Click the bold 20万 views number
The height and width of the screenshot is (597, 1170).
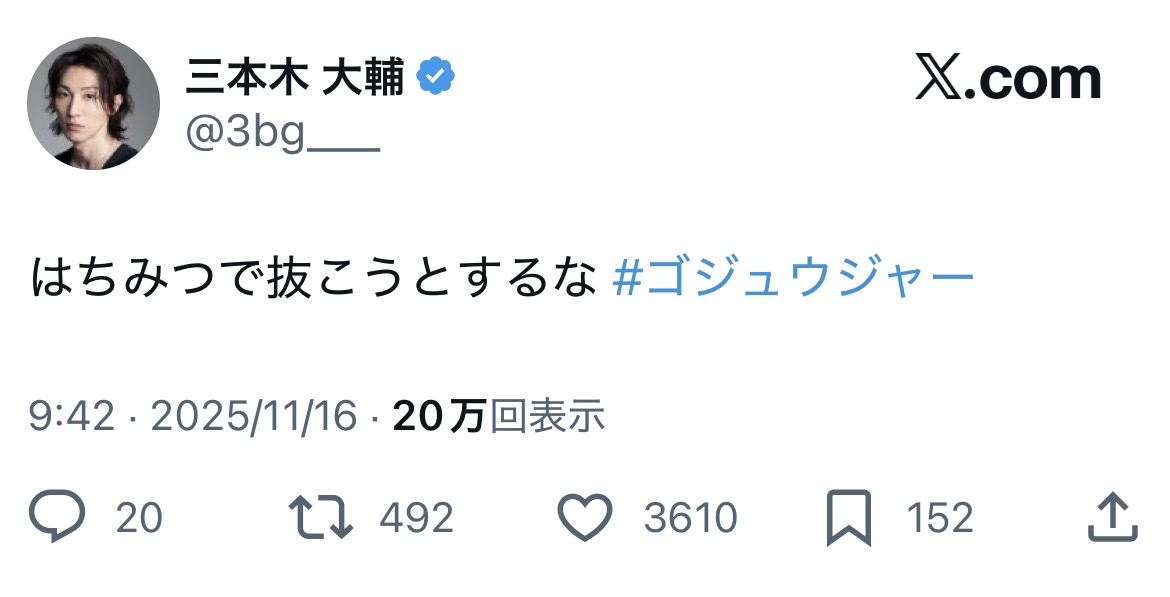click(439, 416)
